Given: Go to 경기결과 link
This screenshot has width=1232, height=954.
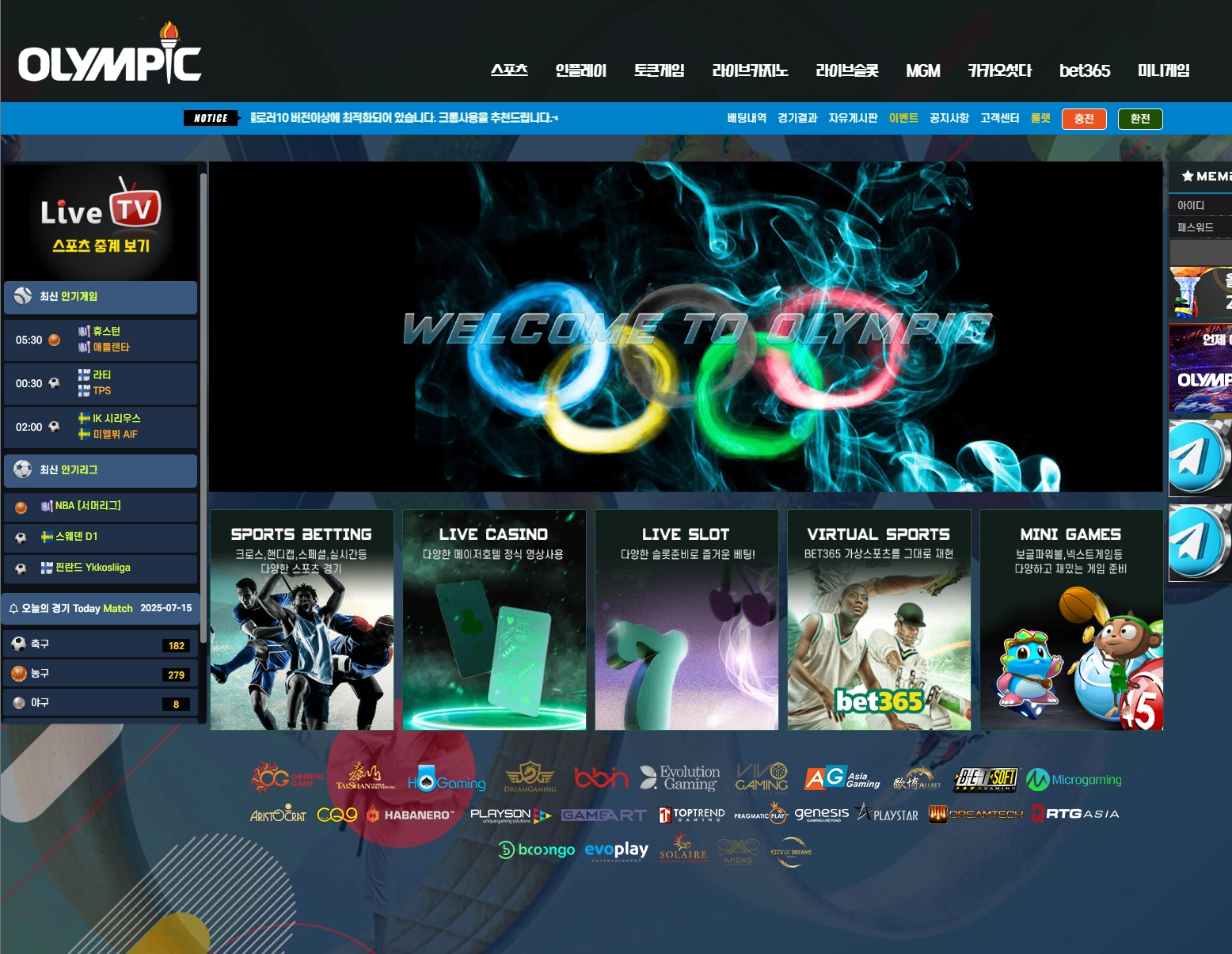Looking at the screenshot, I should (797, 118).
